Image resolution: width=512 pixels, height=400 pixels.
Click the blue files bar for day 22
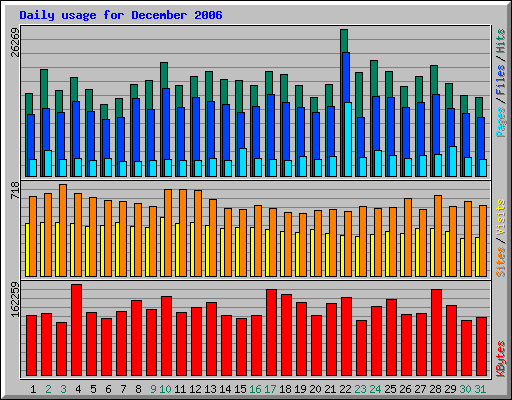point(346,77)
